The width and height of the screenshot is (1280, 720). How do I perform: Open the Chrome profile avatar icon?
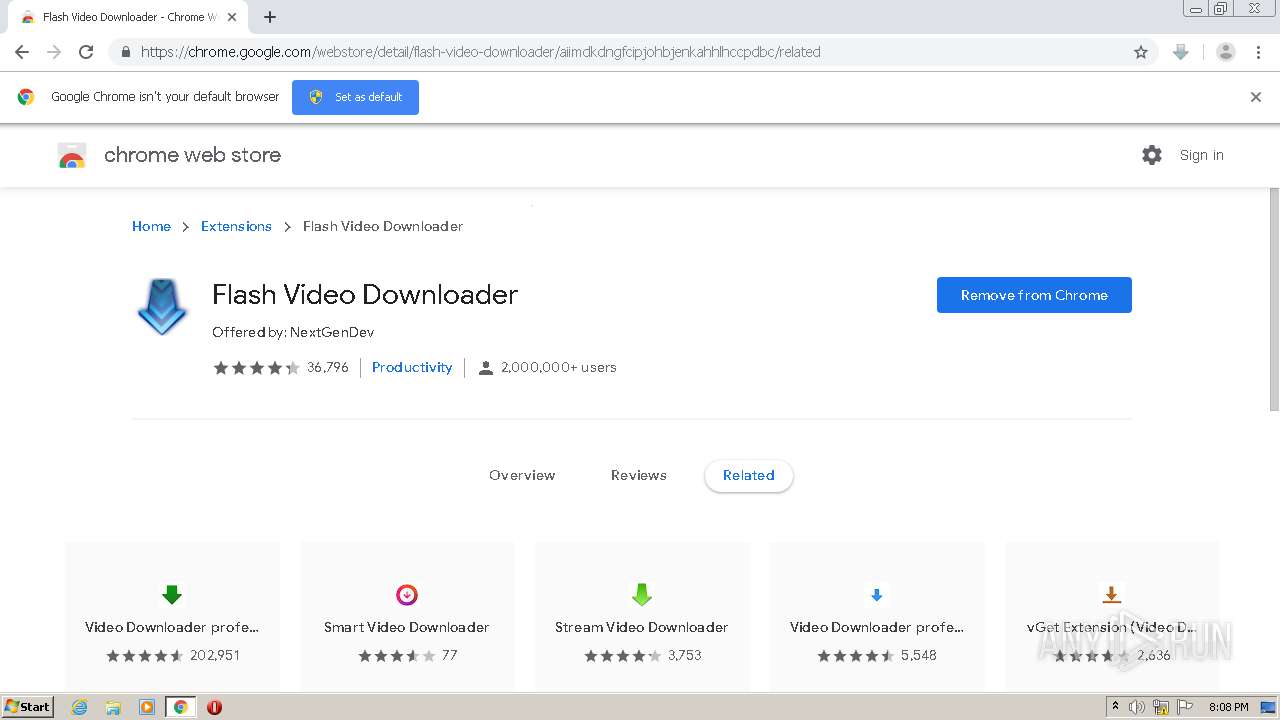(1226, 52)
